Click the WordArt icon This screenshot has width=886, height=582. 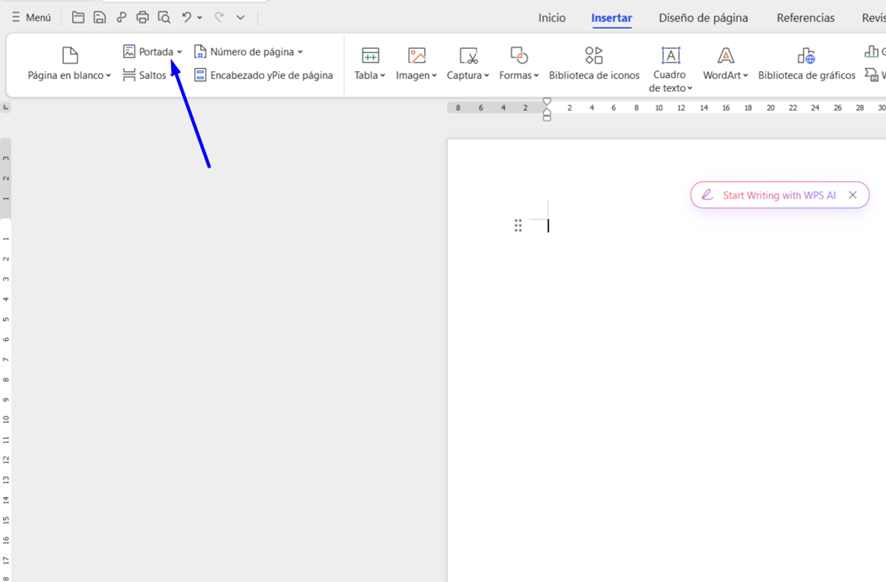(726, 56)
